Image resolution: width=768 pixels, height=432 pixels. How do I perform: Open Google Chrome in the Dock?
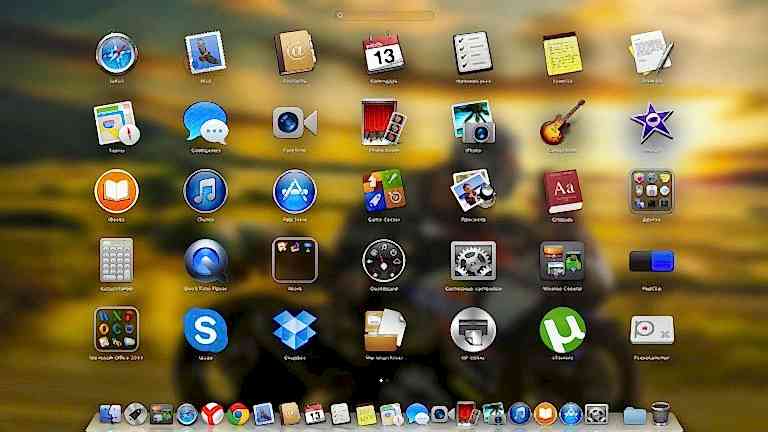point(238,414)
